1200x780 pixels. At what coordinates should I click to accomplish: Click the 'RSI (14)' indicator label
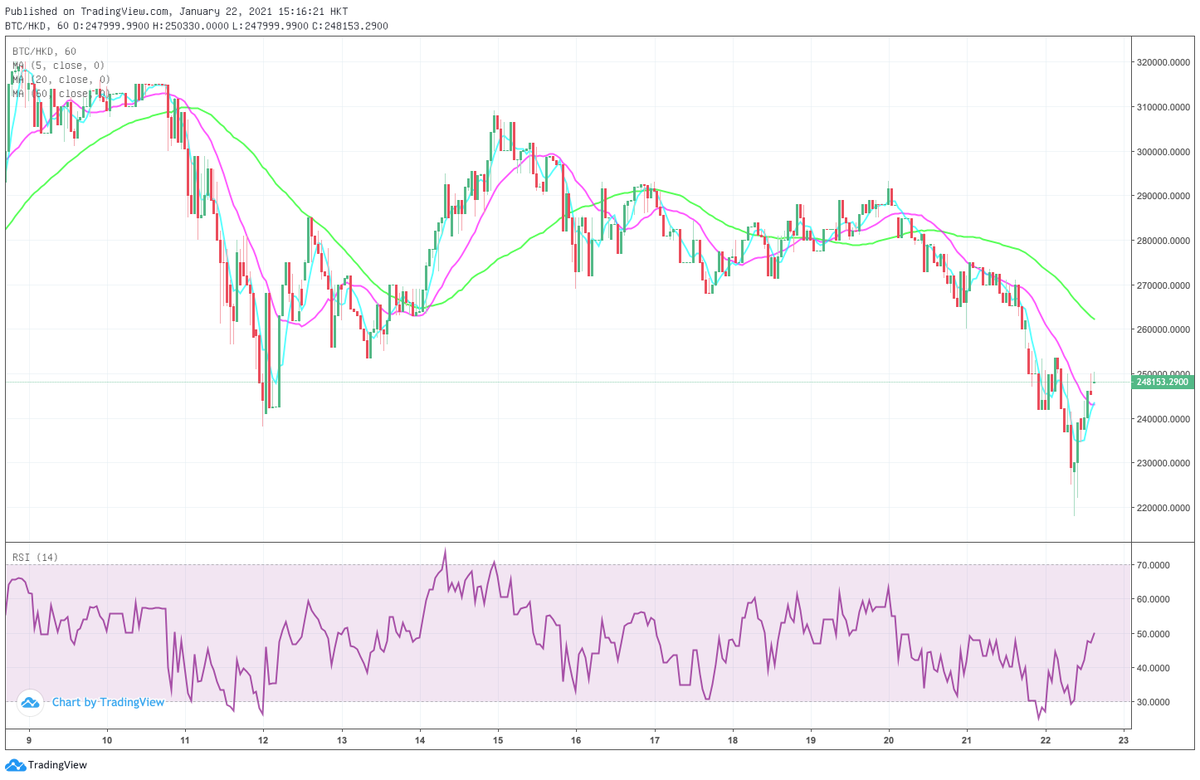[x=36, y=558]
